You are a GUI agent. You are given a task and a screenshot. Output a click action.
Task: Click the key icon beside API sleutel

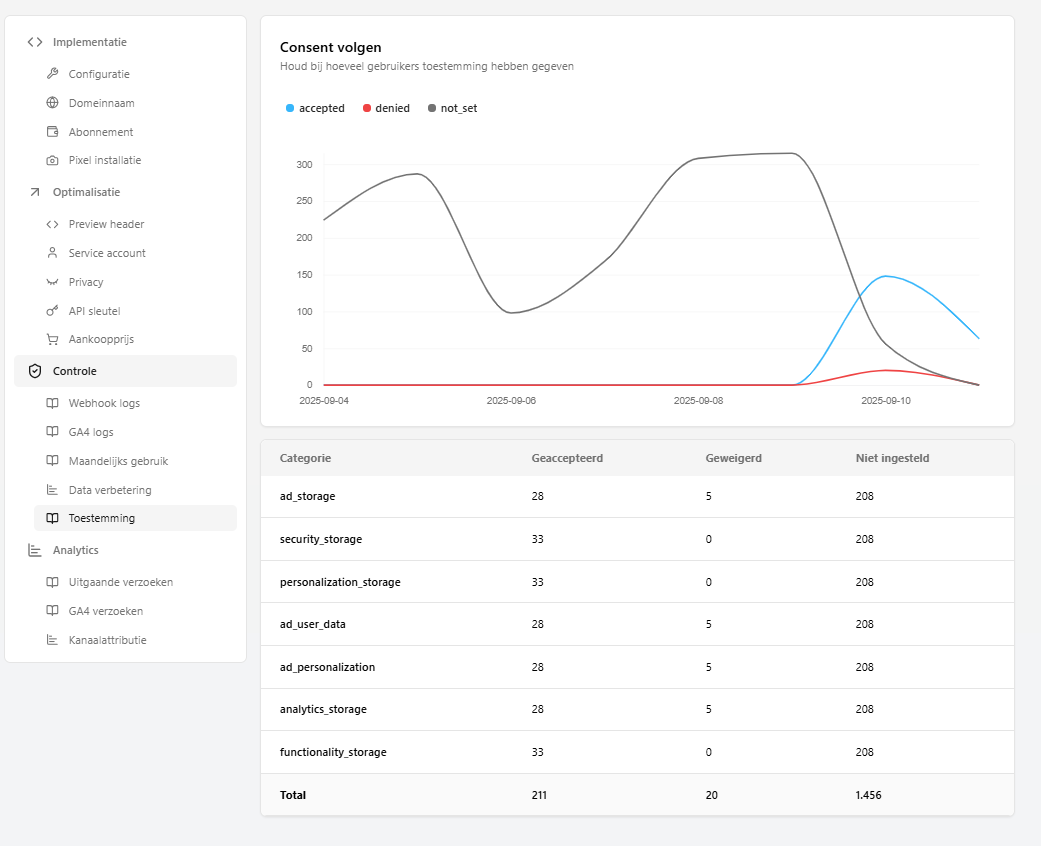[53, 311]
